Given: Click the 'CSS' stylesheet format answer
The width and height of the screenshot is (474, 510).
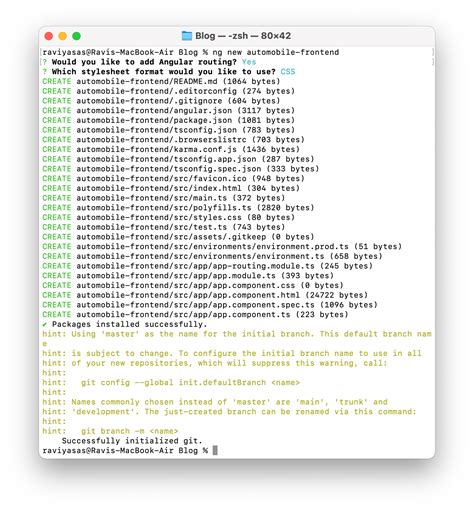Looking at the screenshot, I should (x=288, y=72).
